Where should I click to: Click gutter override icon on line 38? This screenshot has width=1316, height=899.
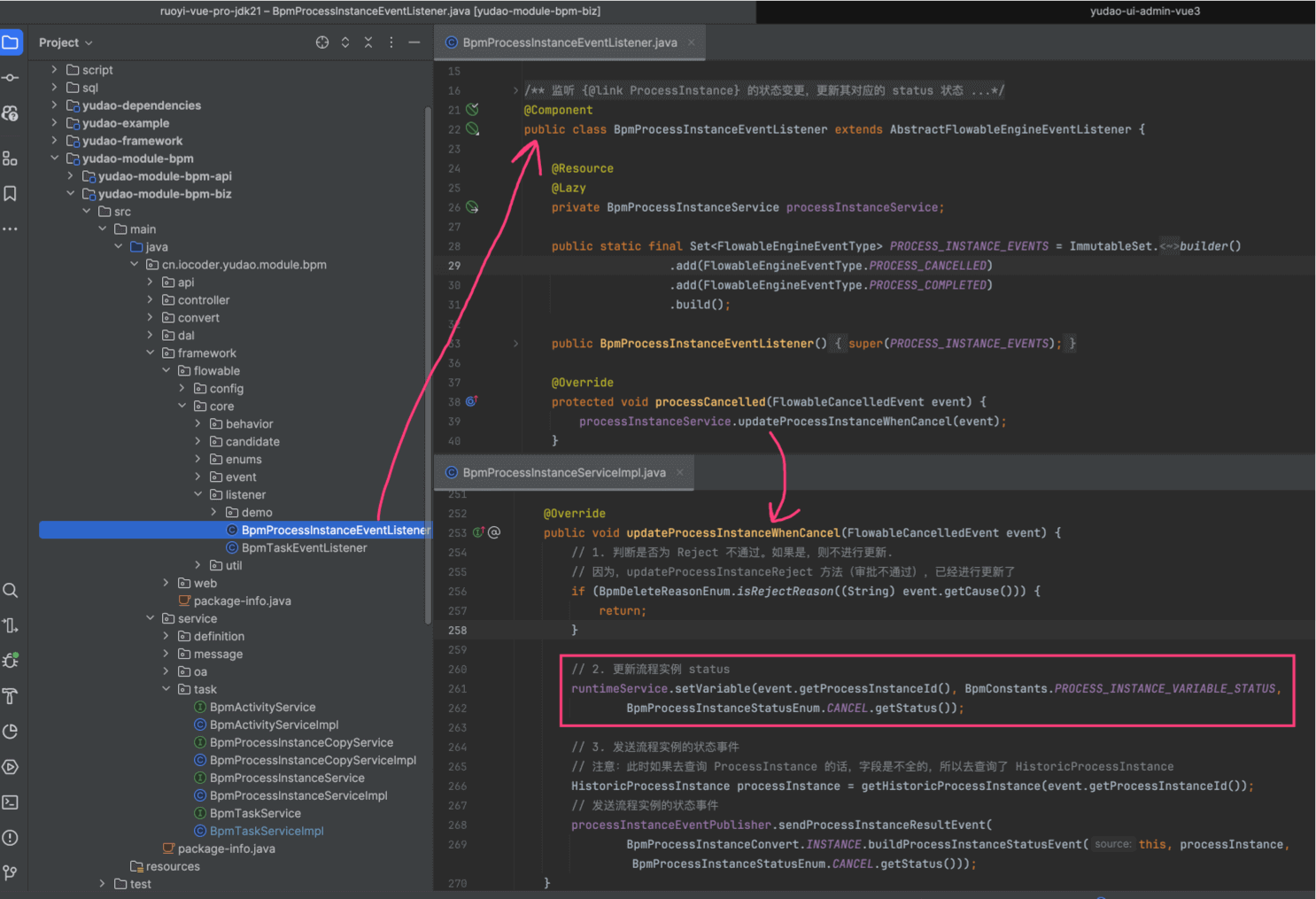(x=472, y=402)
